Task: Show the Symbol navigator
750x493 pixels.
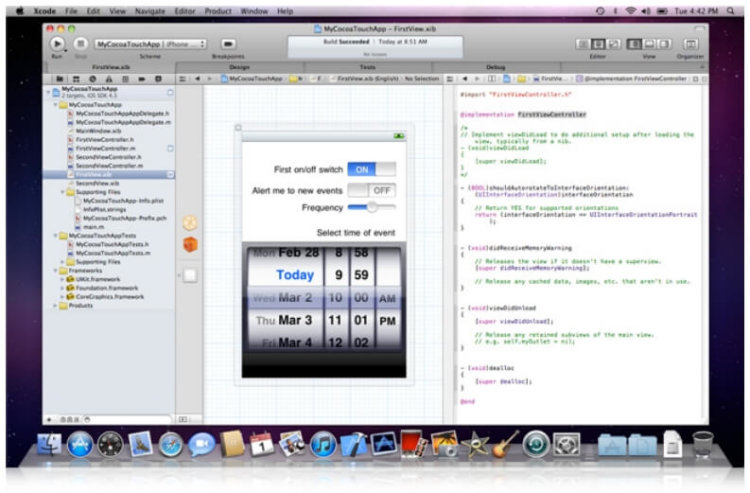Action: click(76, 79)
